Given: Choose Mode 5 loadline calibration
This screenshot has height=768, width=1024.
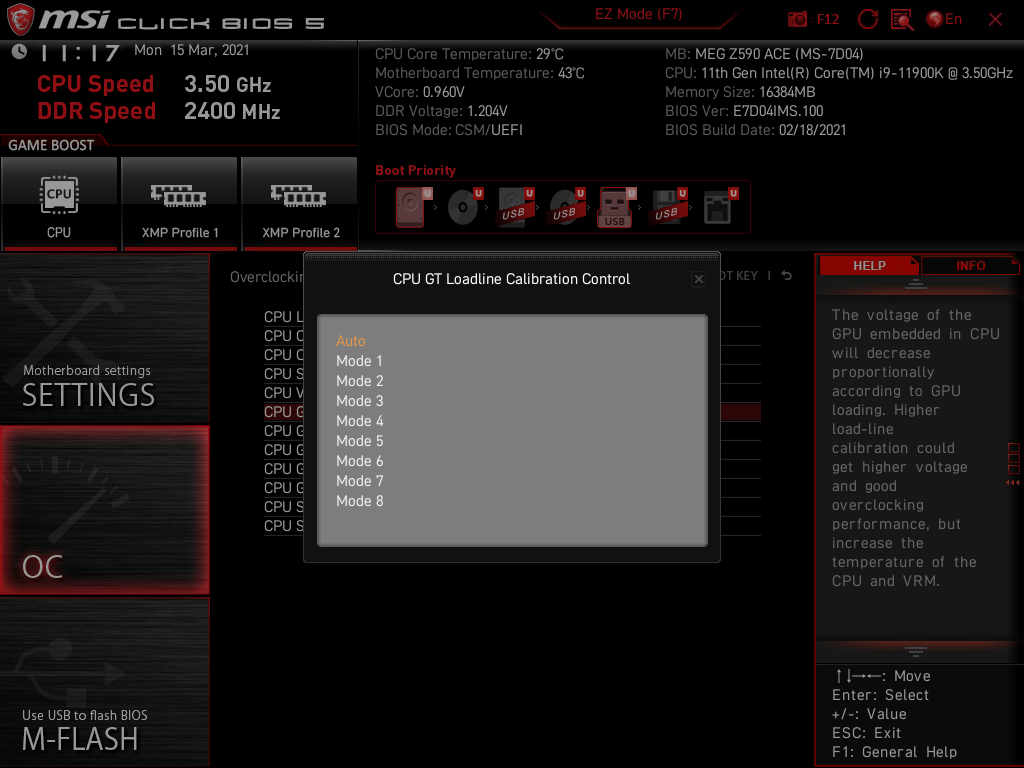Looking at the screenshot, I should (359, 441).
